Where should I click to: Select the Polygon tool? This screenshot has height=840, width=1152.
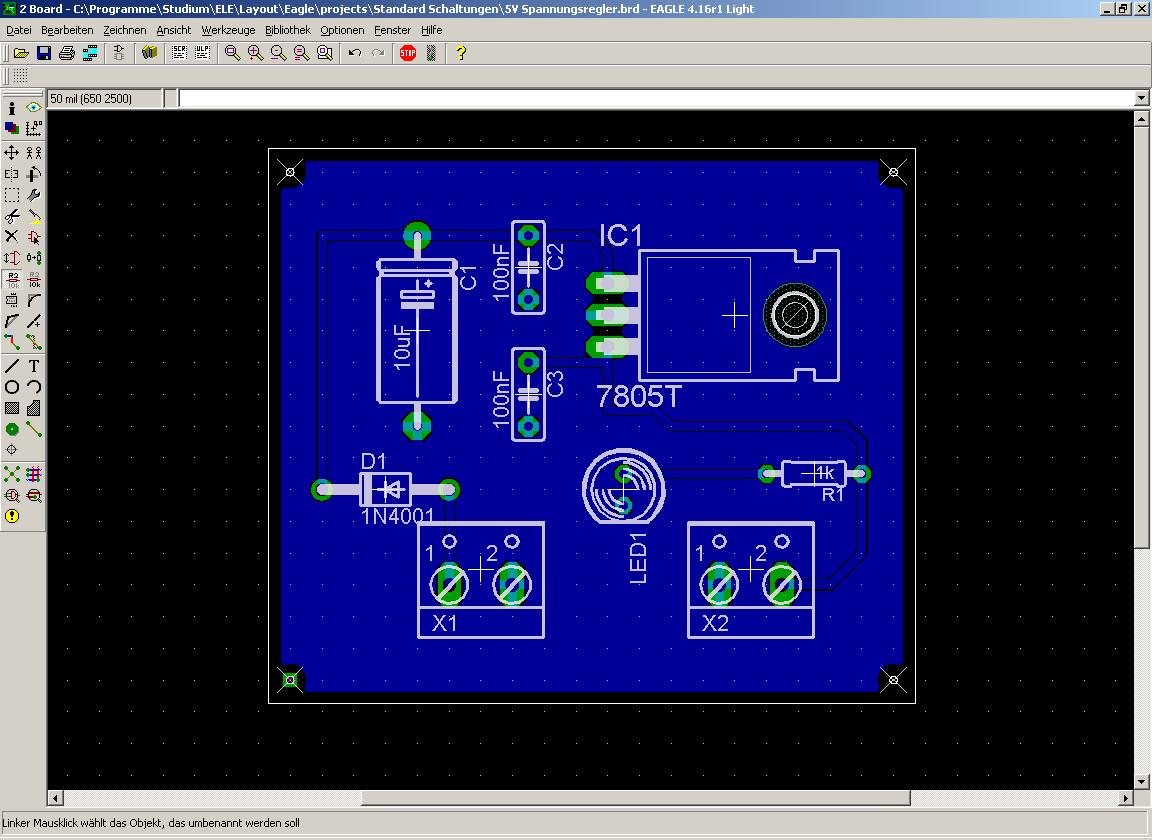click(34, 408)
